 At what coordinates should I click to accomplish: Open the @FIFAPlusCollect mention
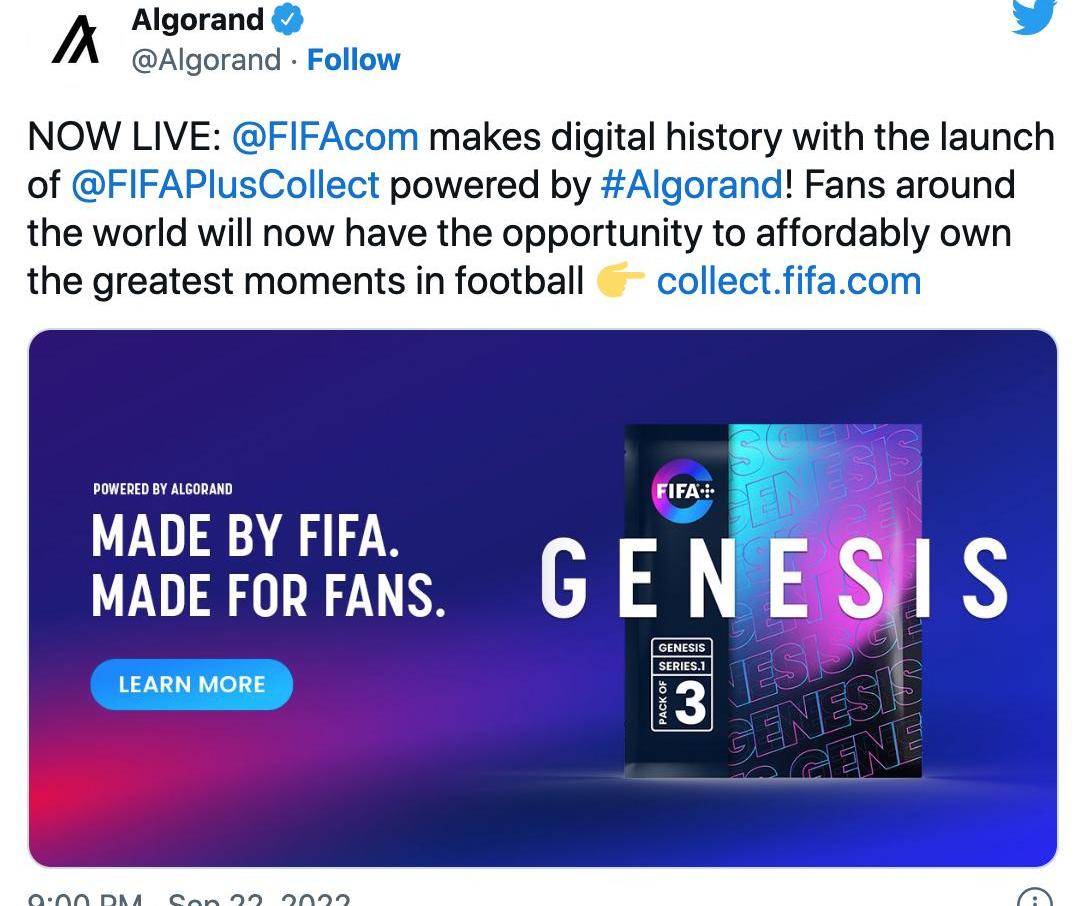[225, 185]
